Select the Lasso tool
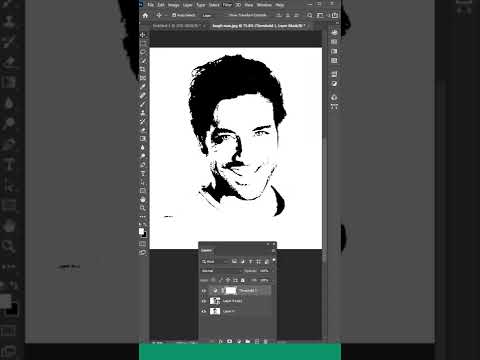The image size is (480, 360). pos(143,52)
